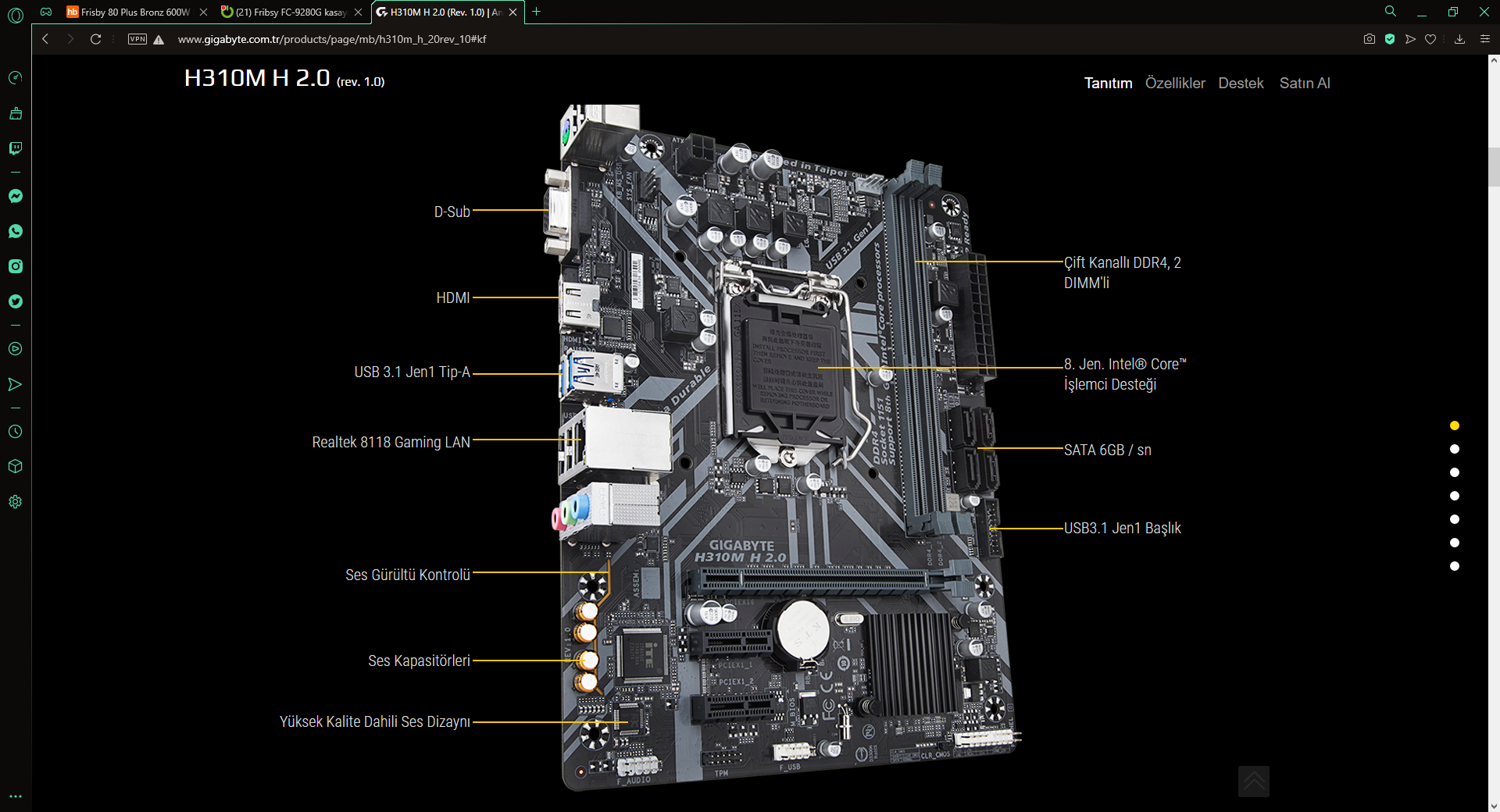This screenshot has width=1500, height=812.
Task: Click the SATA 6GB / sn label
Action: coord(1108,450)
